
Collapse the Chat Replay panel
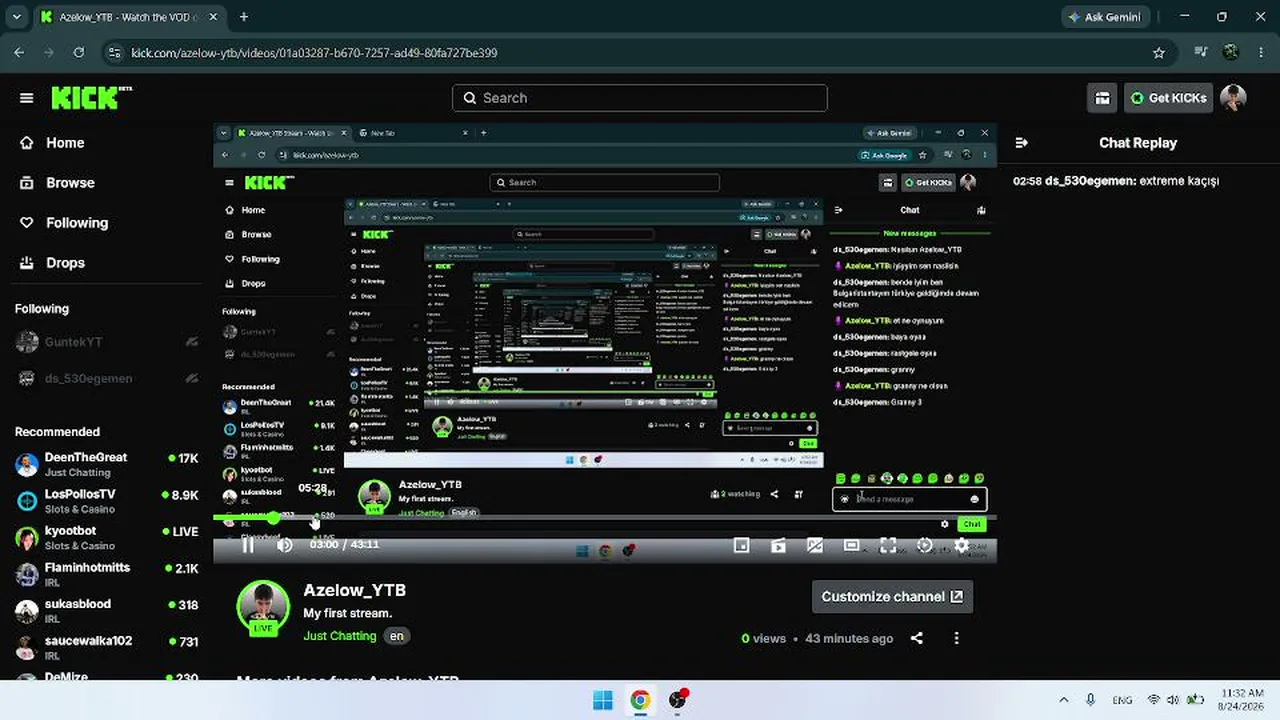click(1022, 143)
